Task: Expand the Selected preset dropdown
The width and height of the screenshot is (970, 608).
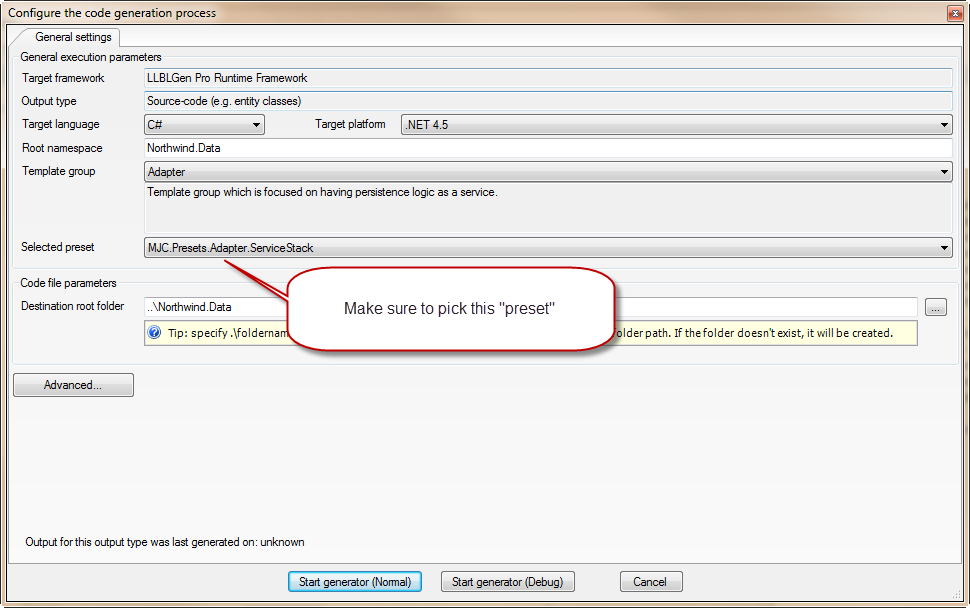Action: (547, 248)
